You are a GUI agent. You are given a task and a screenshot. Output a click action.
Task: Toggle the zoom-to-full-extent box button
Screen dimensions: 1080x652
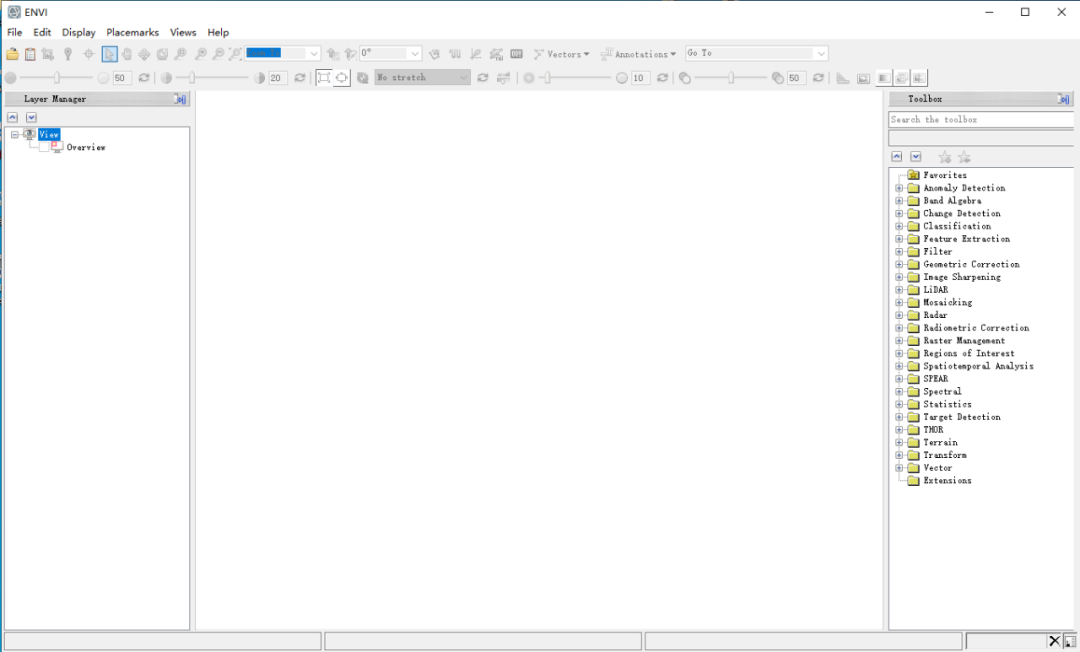coord(324,78)
